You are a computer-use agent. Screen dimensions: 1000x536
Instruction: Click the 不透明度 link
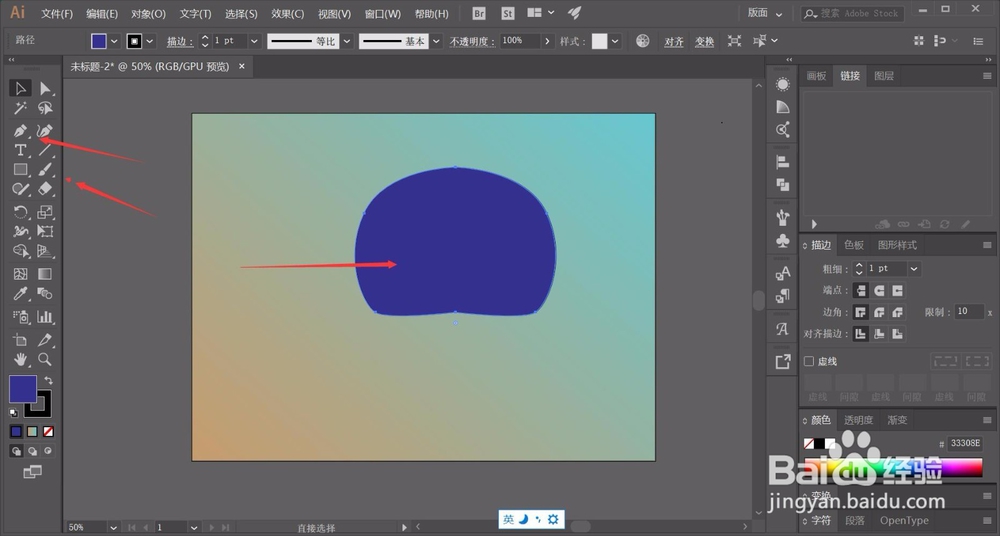(472, 41)
